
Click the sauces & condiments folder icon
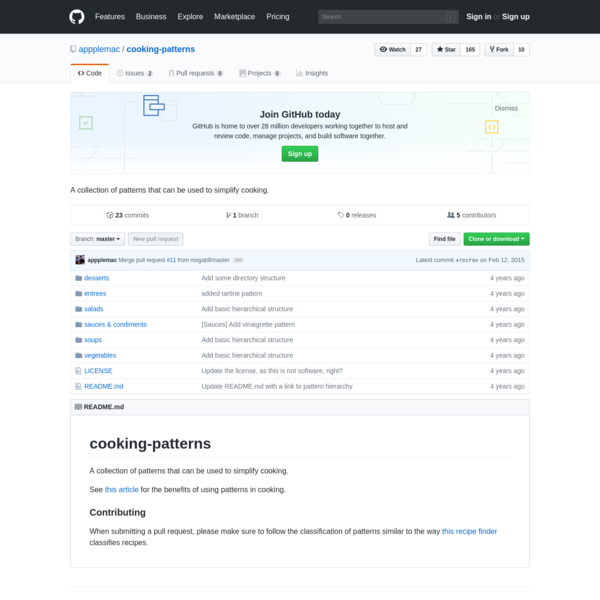[78, 324]
